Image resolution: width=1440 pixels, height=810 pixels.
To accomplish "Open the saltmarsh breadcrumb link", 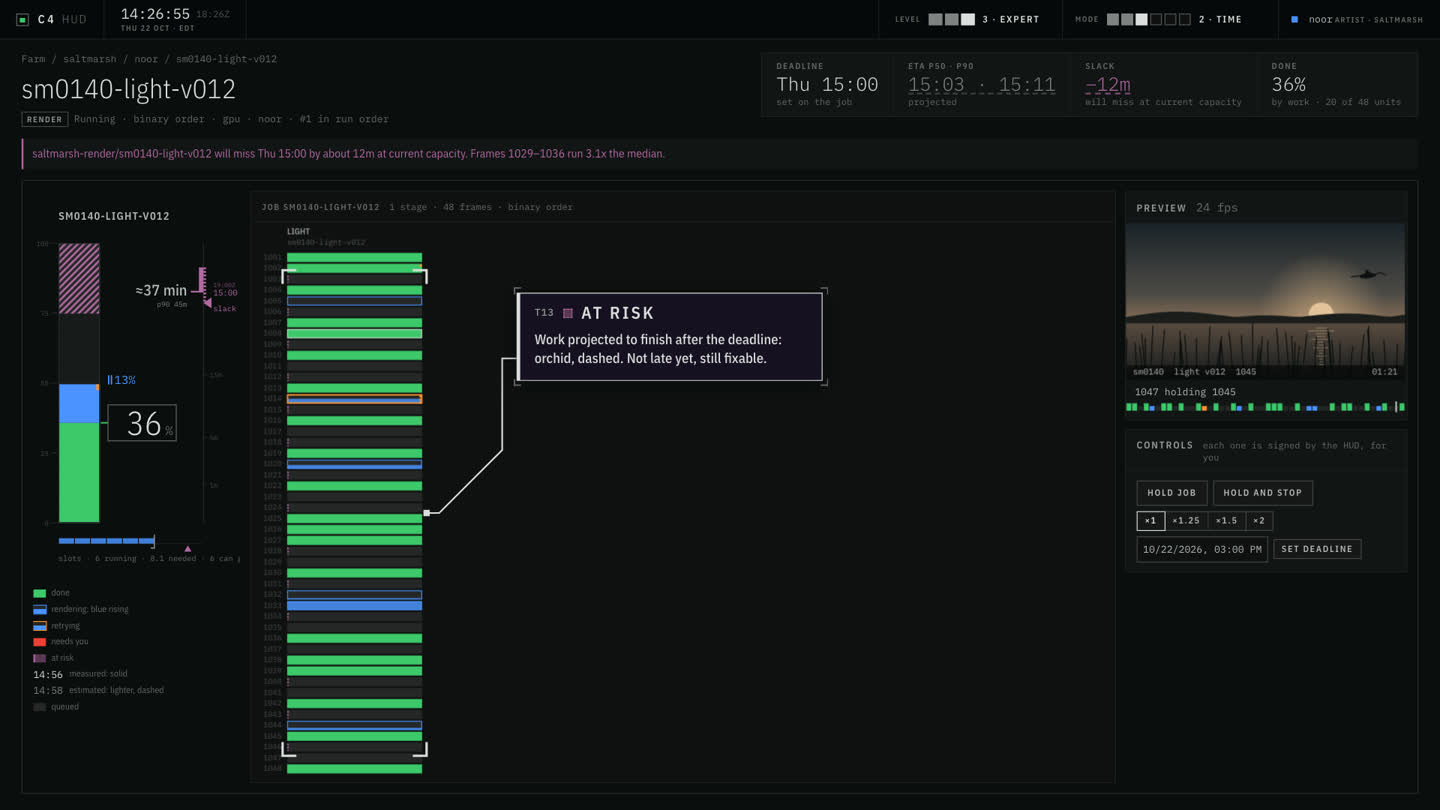I will click(90, 59).
